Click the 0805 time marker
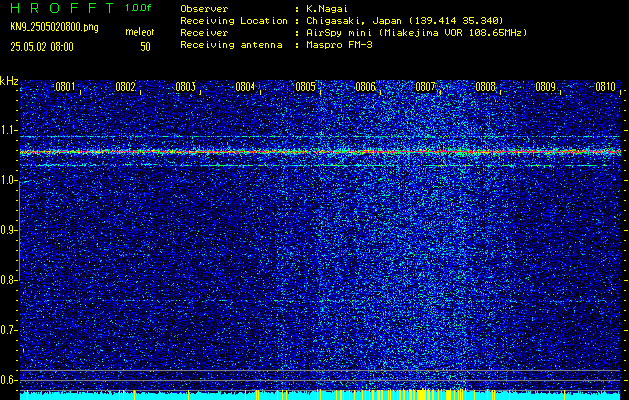 pyautogui.click(x=305, y=87)
